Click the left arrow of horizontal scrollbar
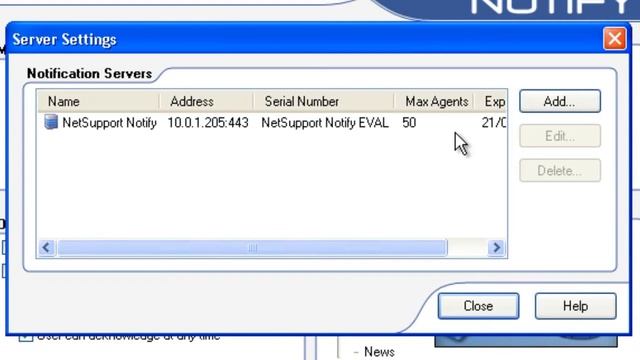This screenshot has height=360, width=640. [x=47, y=247]
